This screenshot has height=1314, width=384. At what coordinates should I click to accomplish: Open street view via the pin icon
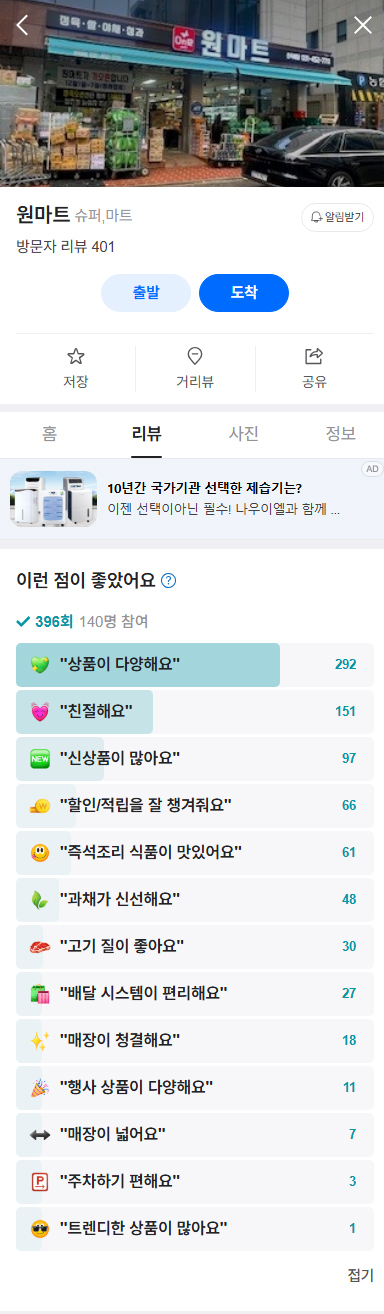coord(195,356)
